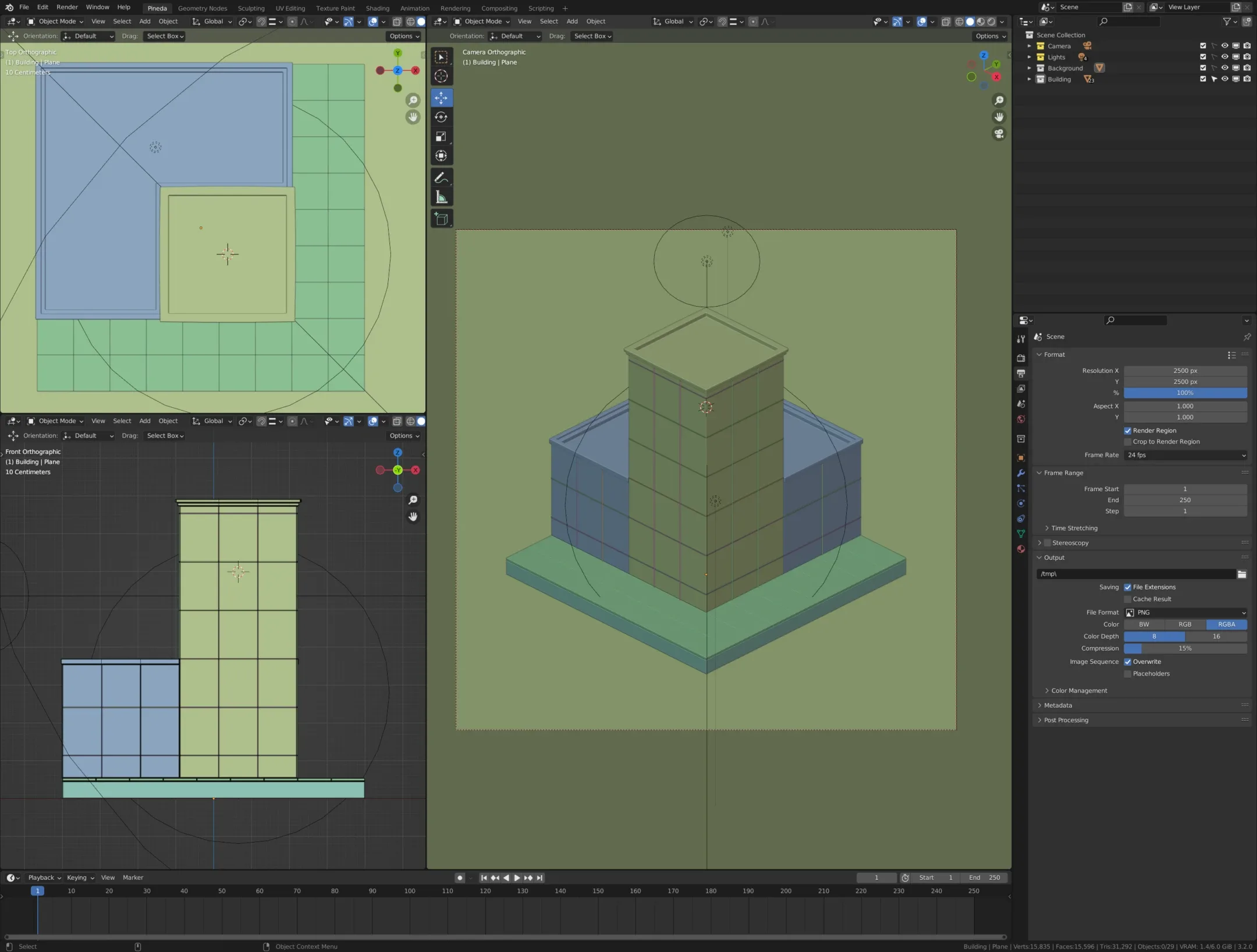
Task: Open Render Properties in the properties editor
Action: coord(1021,358)
